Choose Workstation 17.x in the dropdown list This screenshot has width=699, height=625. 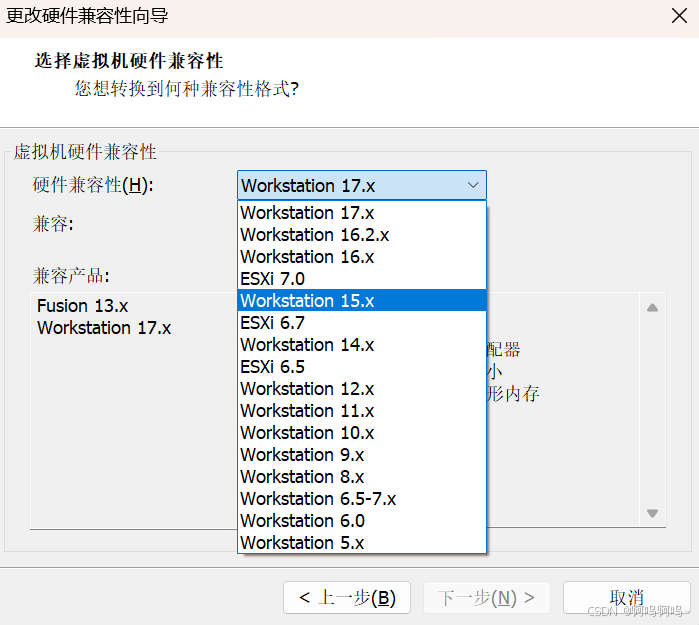click(362, 213)
